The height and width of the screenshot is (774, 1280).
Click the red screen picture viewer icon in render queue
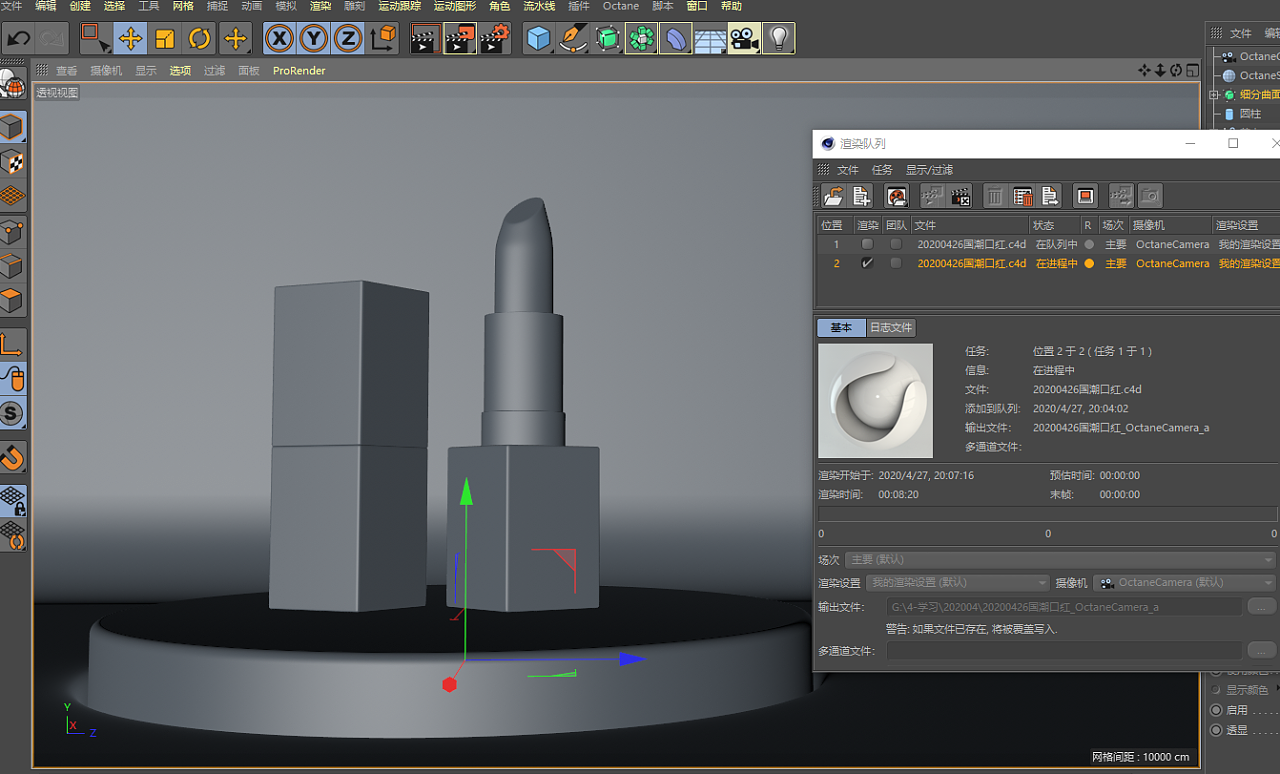click(1086, 196)
